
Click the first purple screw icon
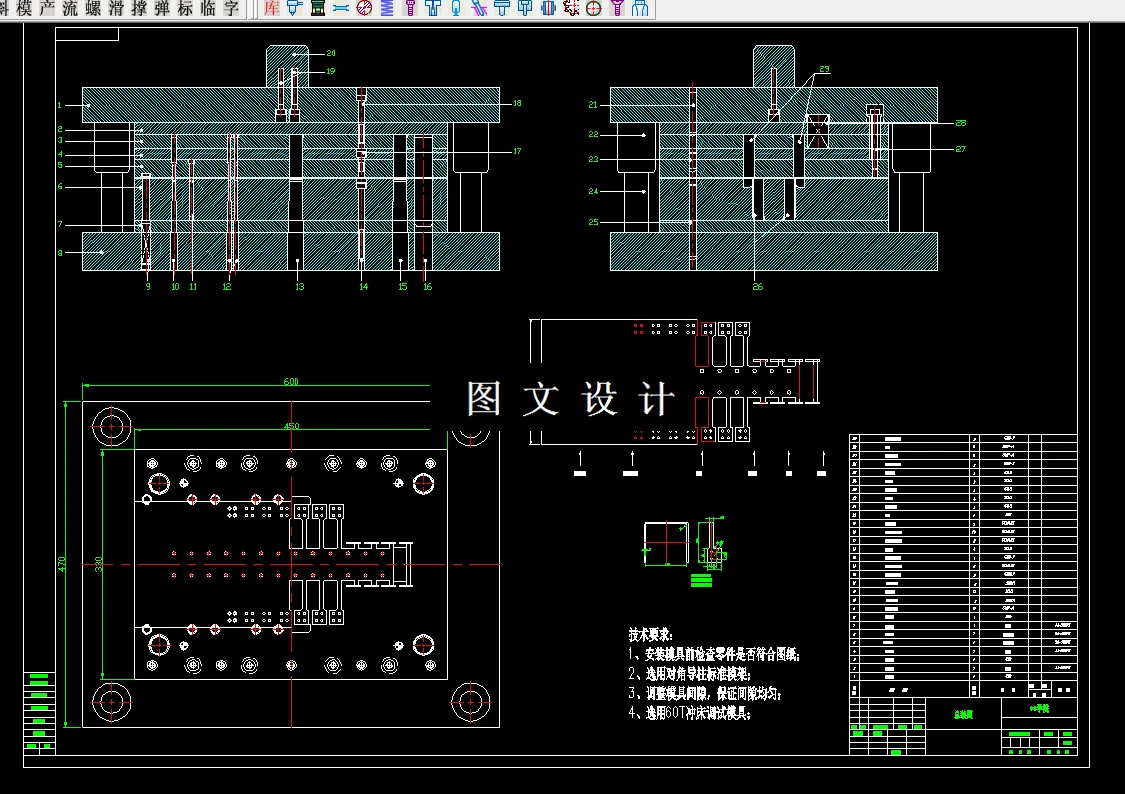coord(410,9)
